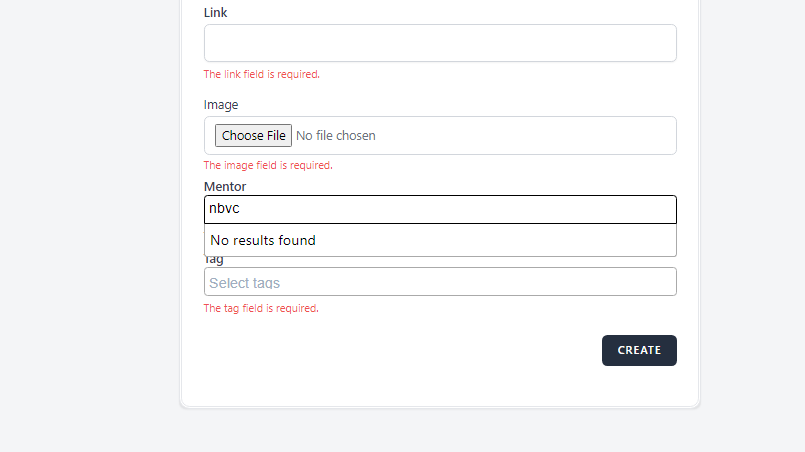Click white card area left of CREATE

click(400, 350)
